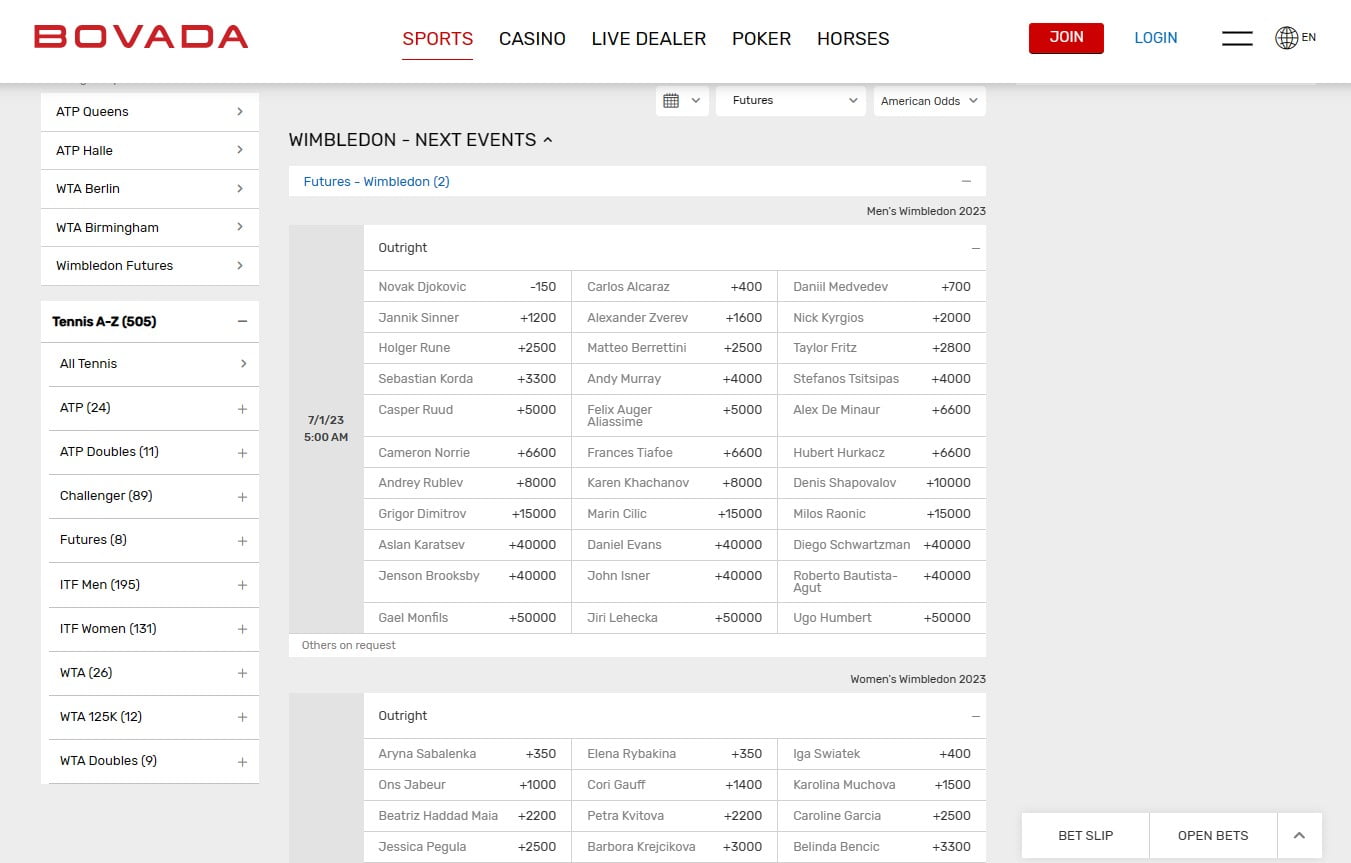Pick Taylor Fritz +2800
The width and height of the screenshot is (1351, 863).
(x=882, y=348)
